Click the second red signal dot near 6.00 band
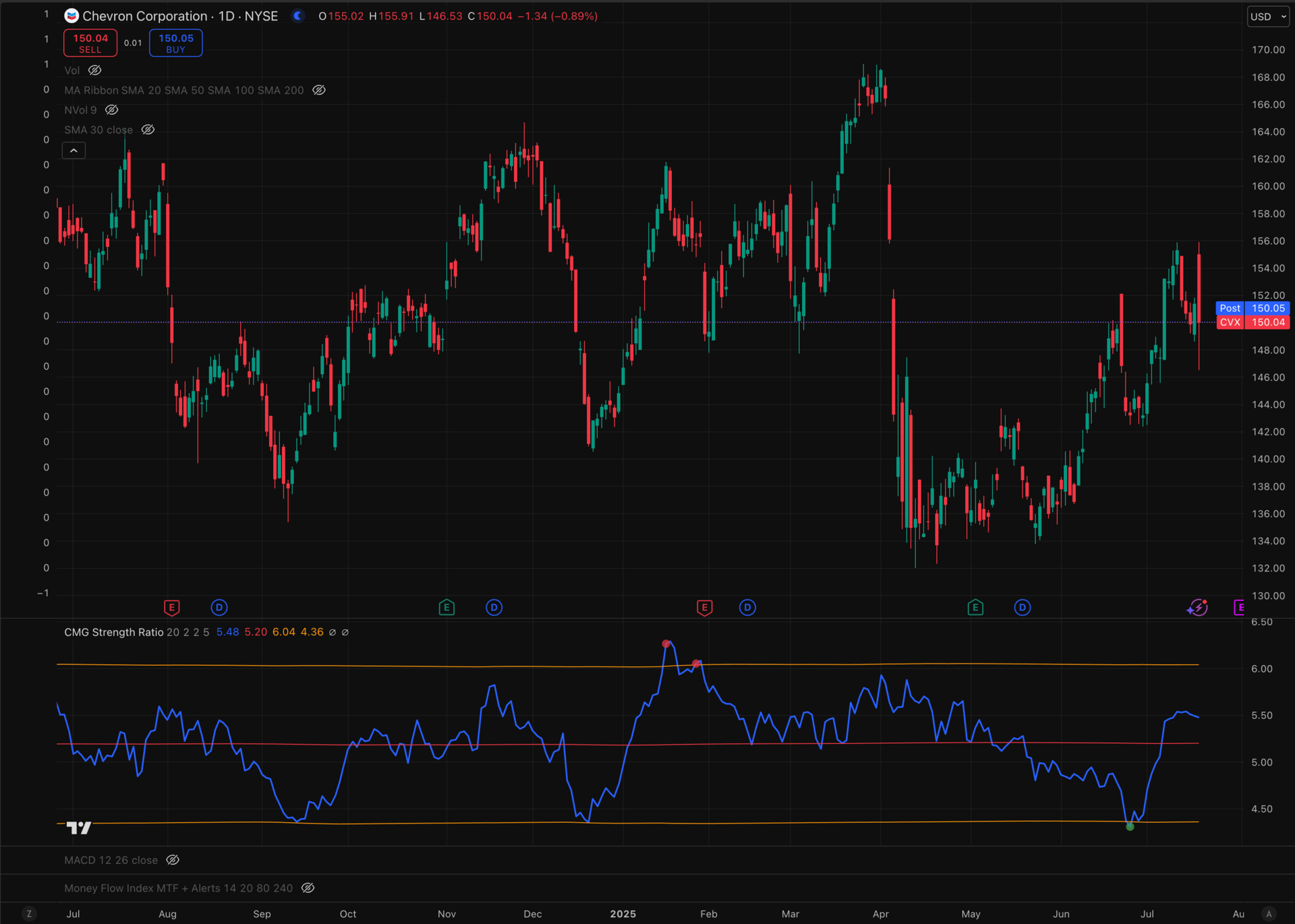Image resolution: width=1295 pixels, height=924 pixels. [696, 664]
